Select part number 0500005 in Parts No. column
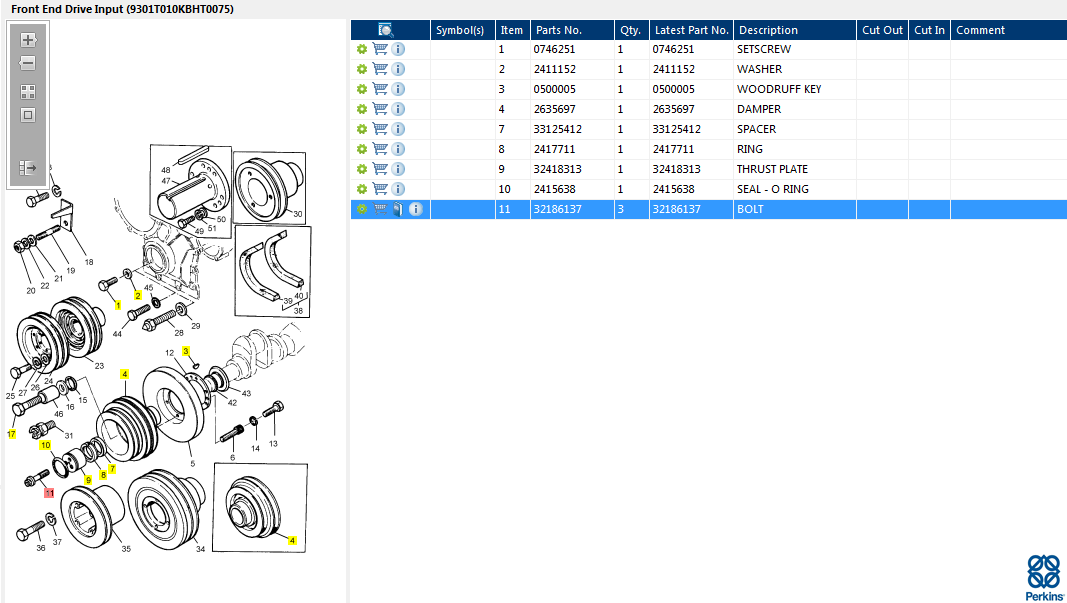 (x=554, y=89)
